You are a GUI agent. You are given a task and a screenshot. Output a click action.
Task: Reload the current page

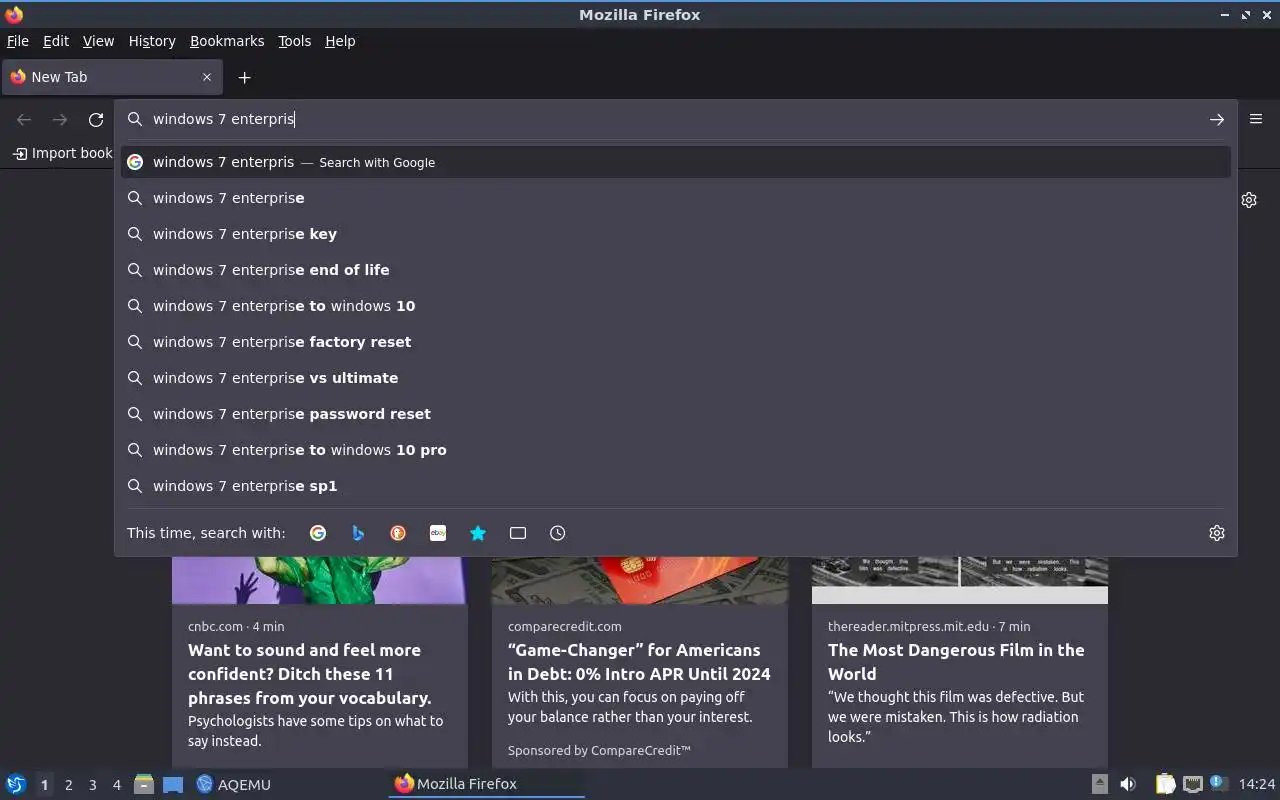pos(96,120)
